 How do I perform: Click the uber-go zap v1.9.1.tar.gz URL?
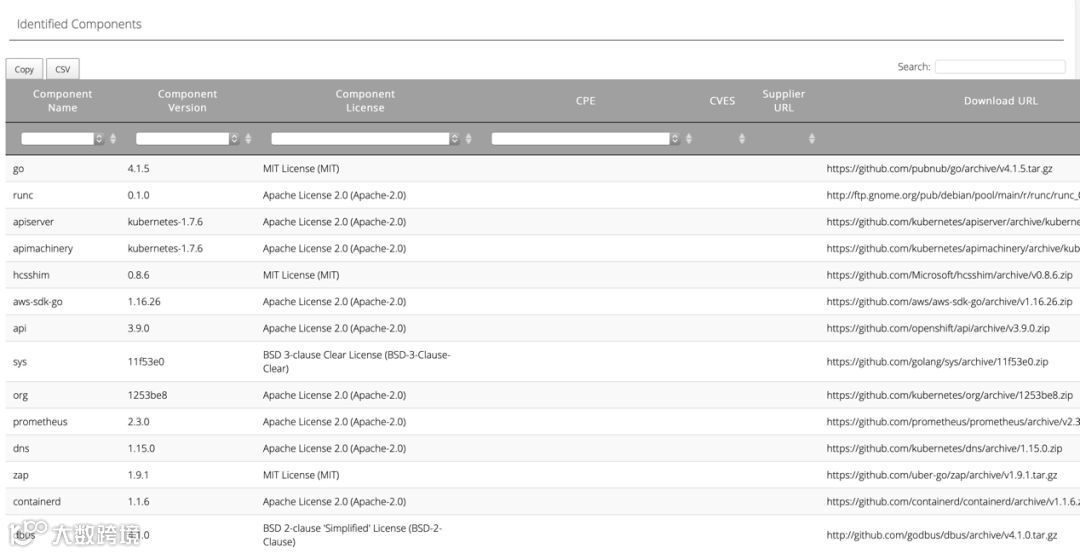click(942, 475)
